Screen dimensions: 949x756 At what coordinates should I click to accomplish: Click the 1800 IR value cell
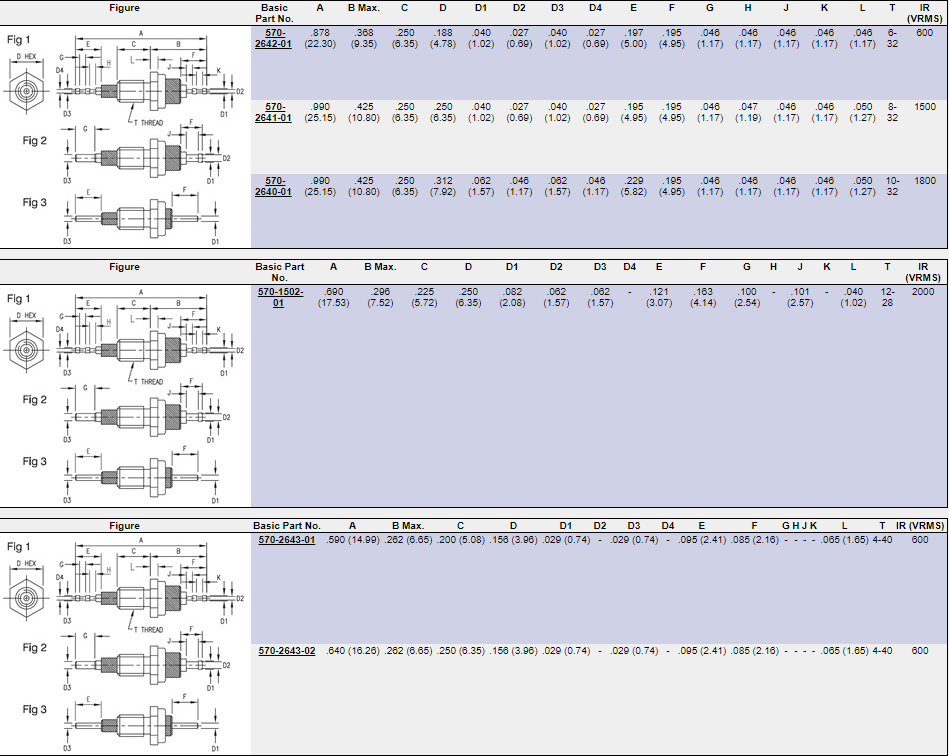[925, 180]
